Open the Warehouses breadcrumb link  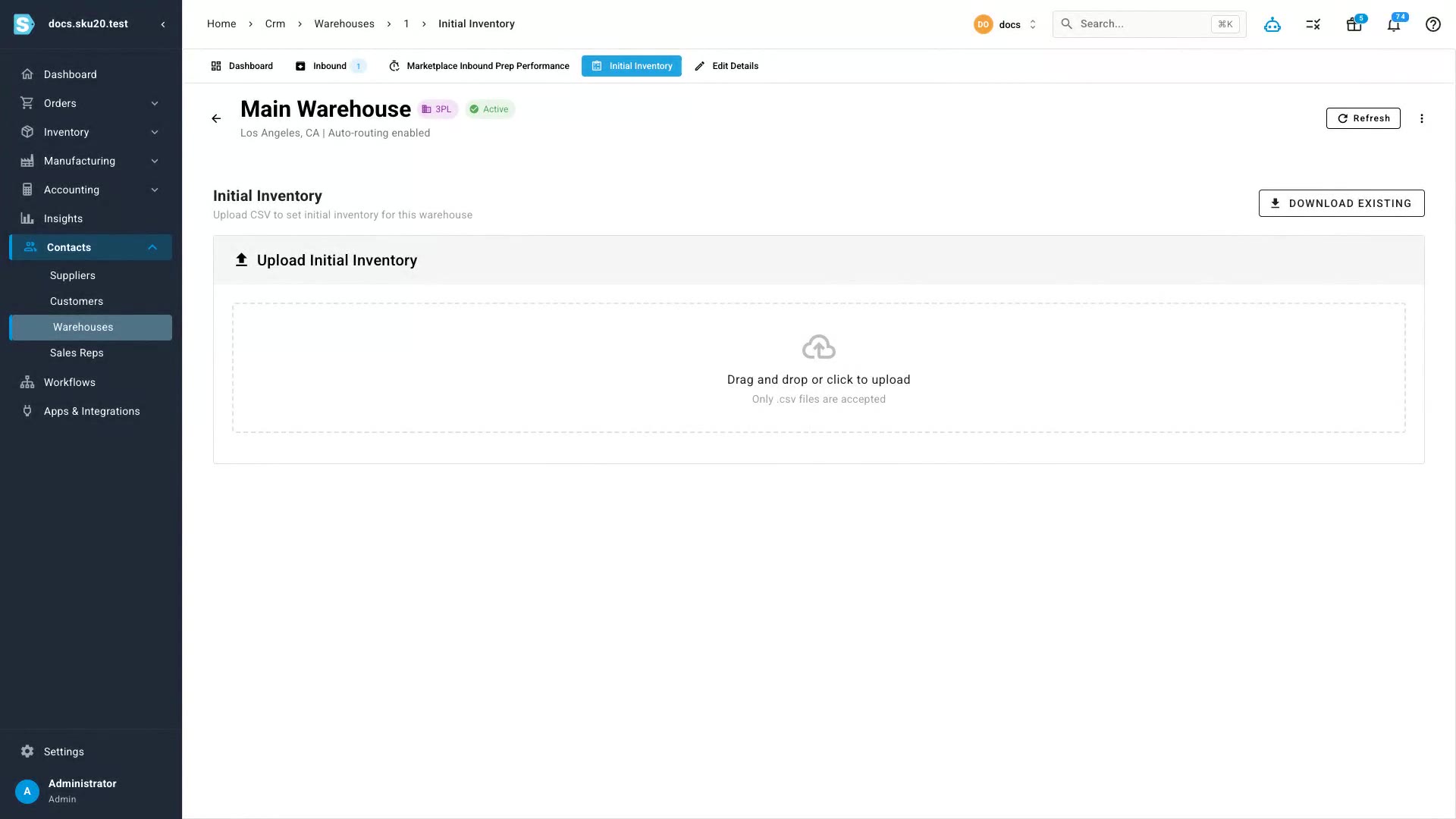coord(344,24)
